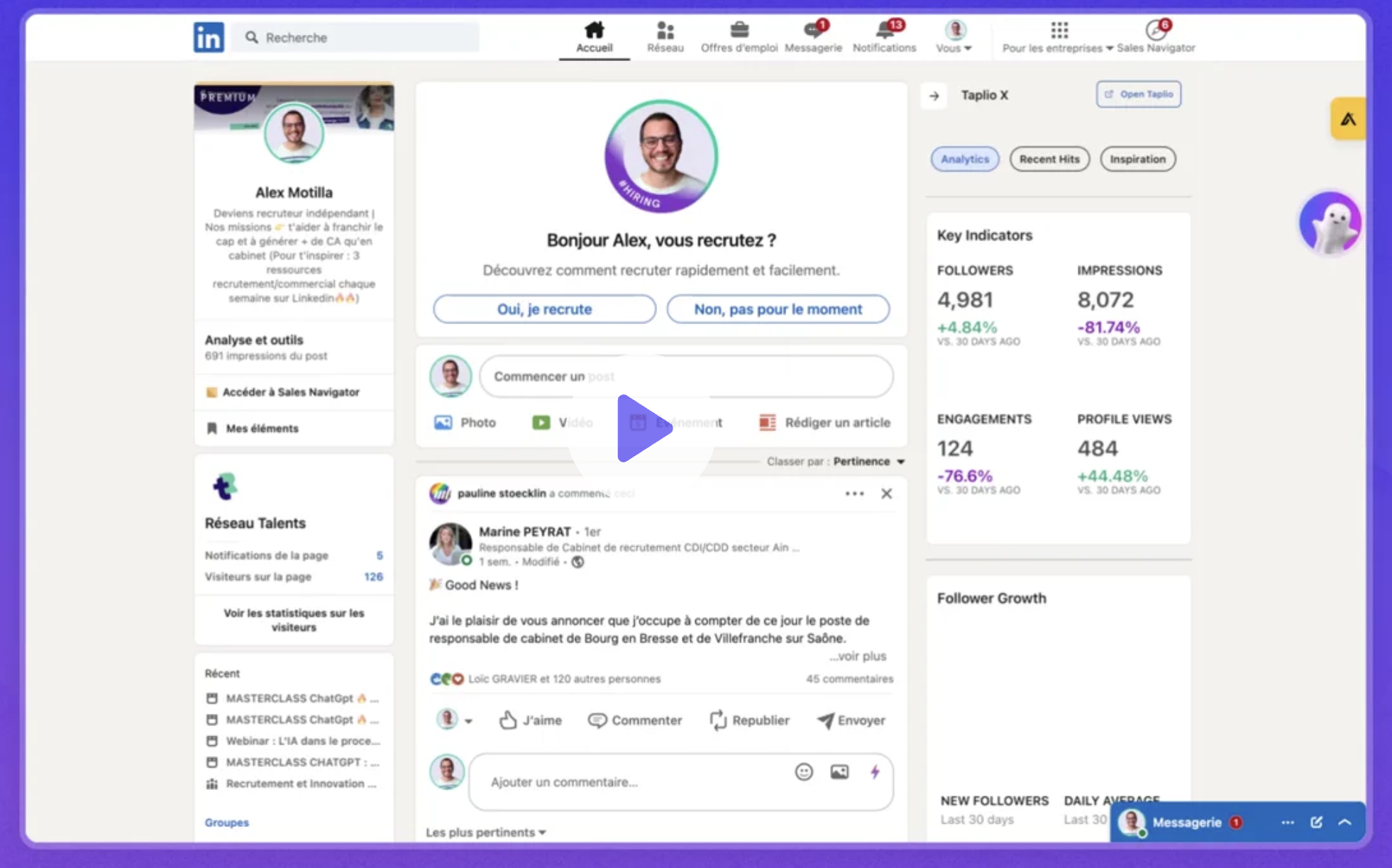
Task: Click the Oui, je recrute button
Action: click(544, 309)
